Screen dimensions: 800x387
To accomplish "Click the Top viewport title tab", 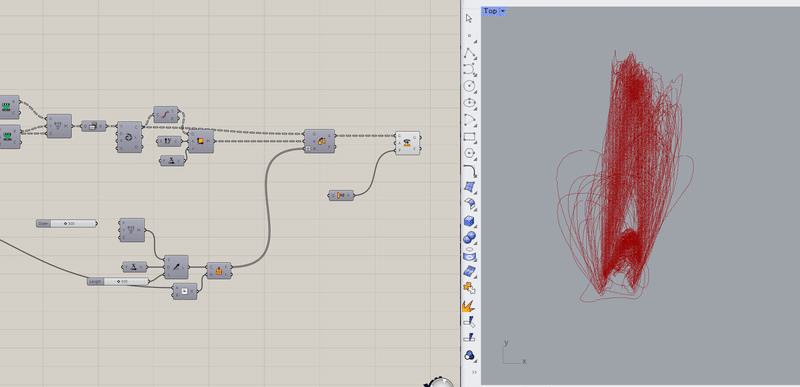I will click(x=490, y=11).
